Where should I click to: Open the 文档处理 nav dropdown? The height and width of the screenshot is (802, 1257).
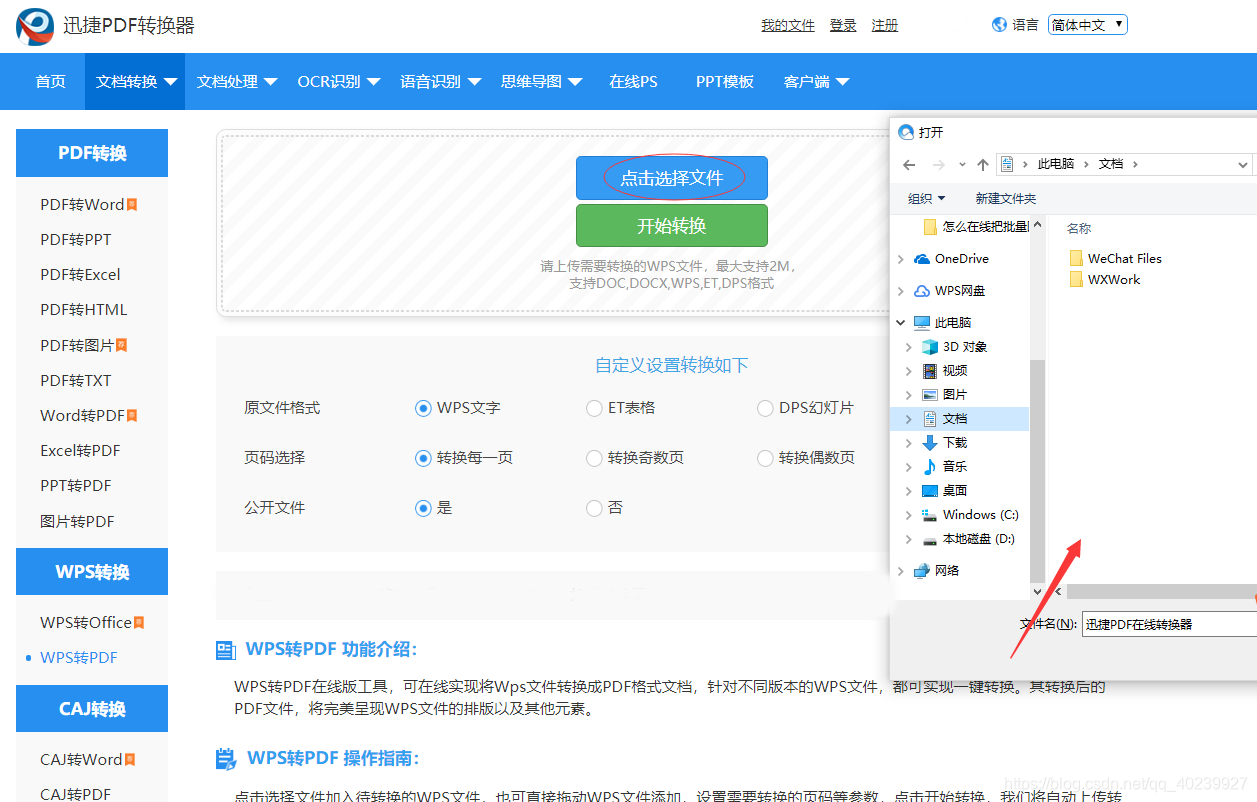click(x=237, y=82)
